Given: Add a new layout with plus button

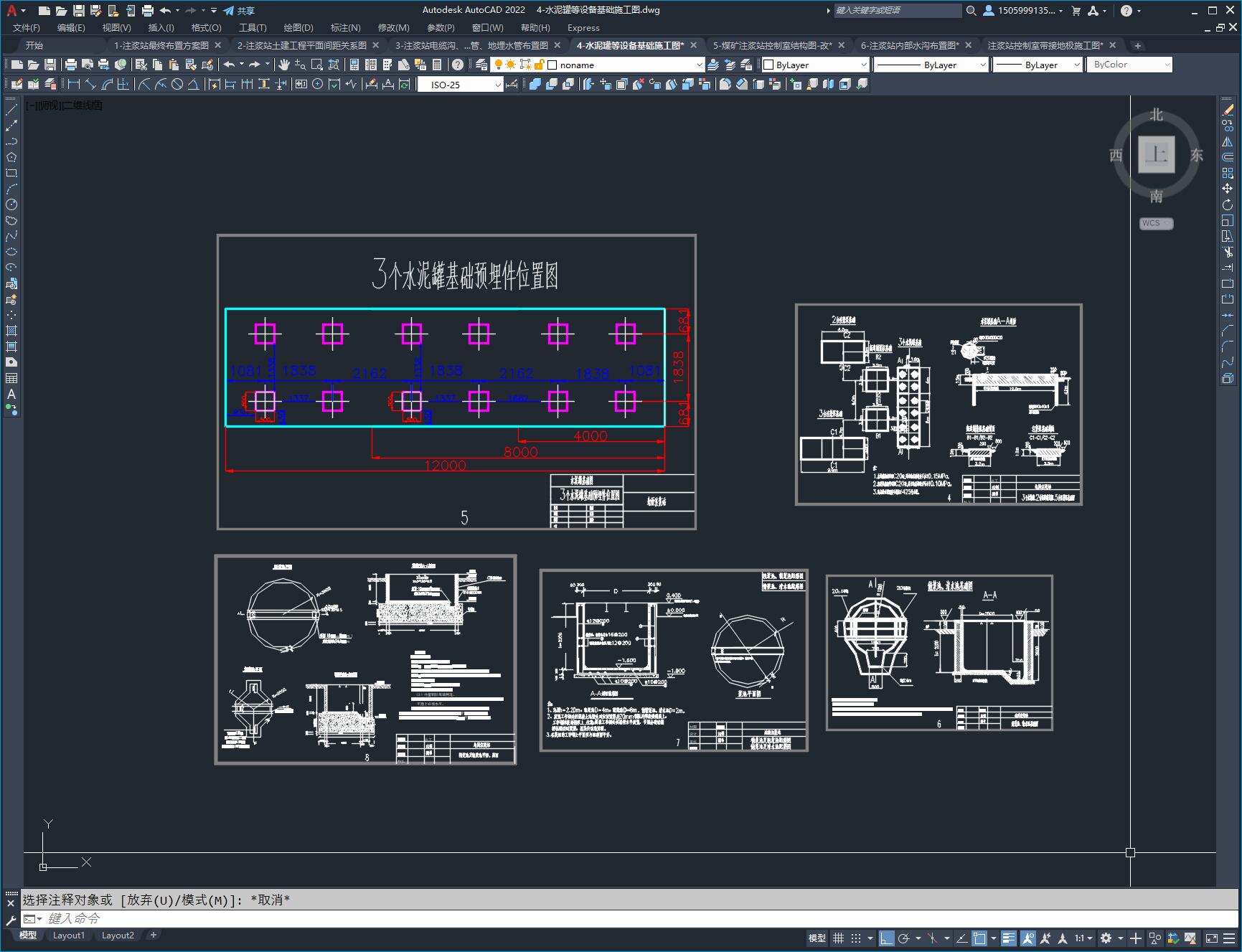Looking at the screenshot, I should (x=153, y=935).
